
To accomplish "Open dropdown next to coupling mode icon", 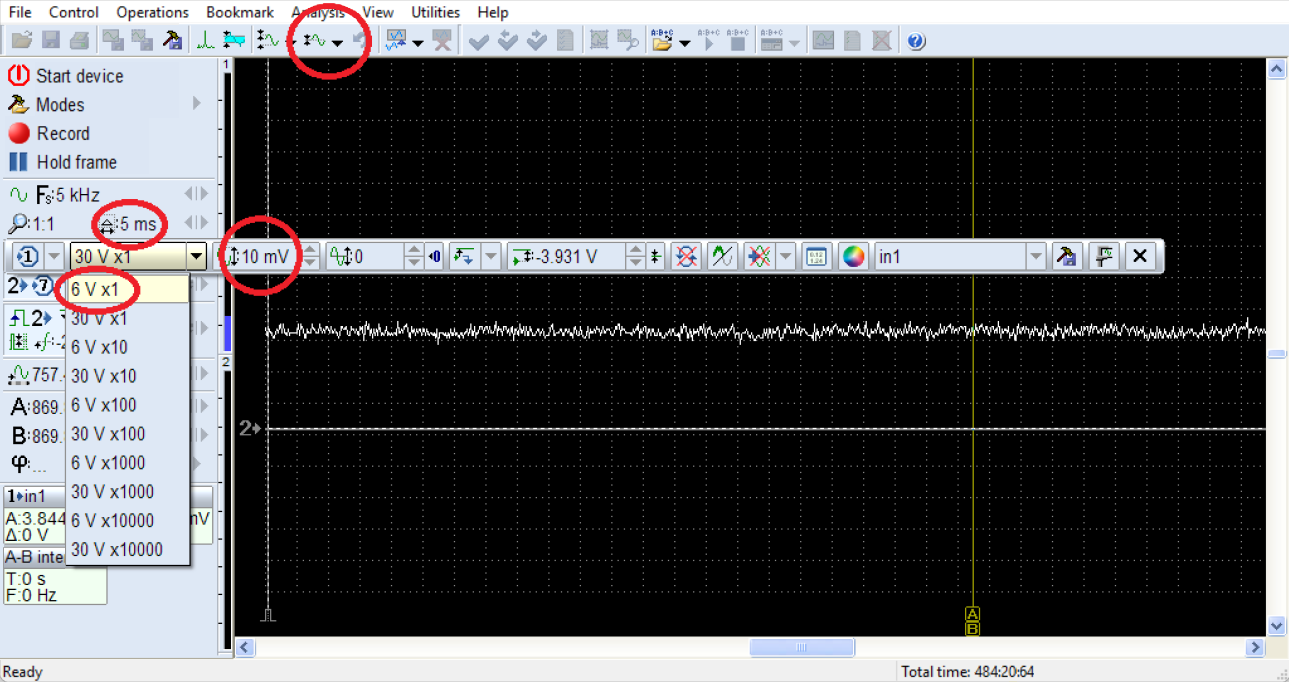I will tap(490, 257).
